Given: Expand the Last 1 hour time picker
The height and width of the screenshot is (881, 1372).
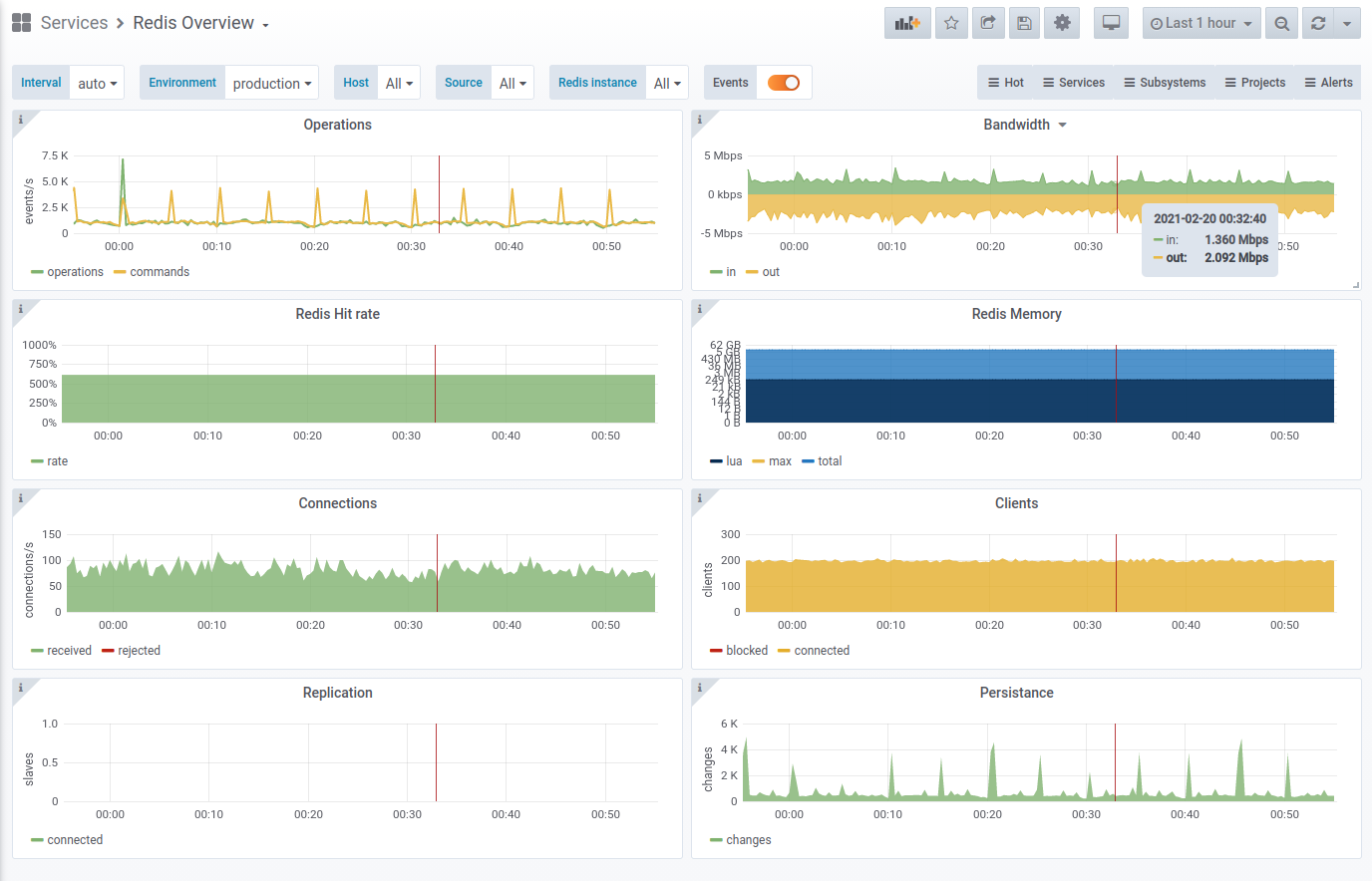Looking at the screenshot, I should point(1200,23).
